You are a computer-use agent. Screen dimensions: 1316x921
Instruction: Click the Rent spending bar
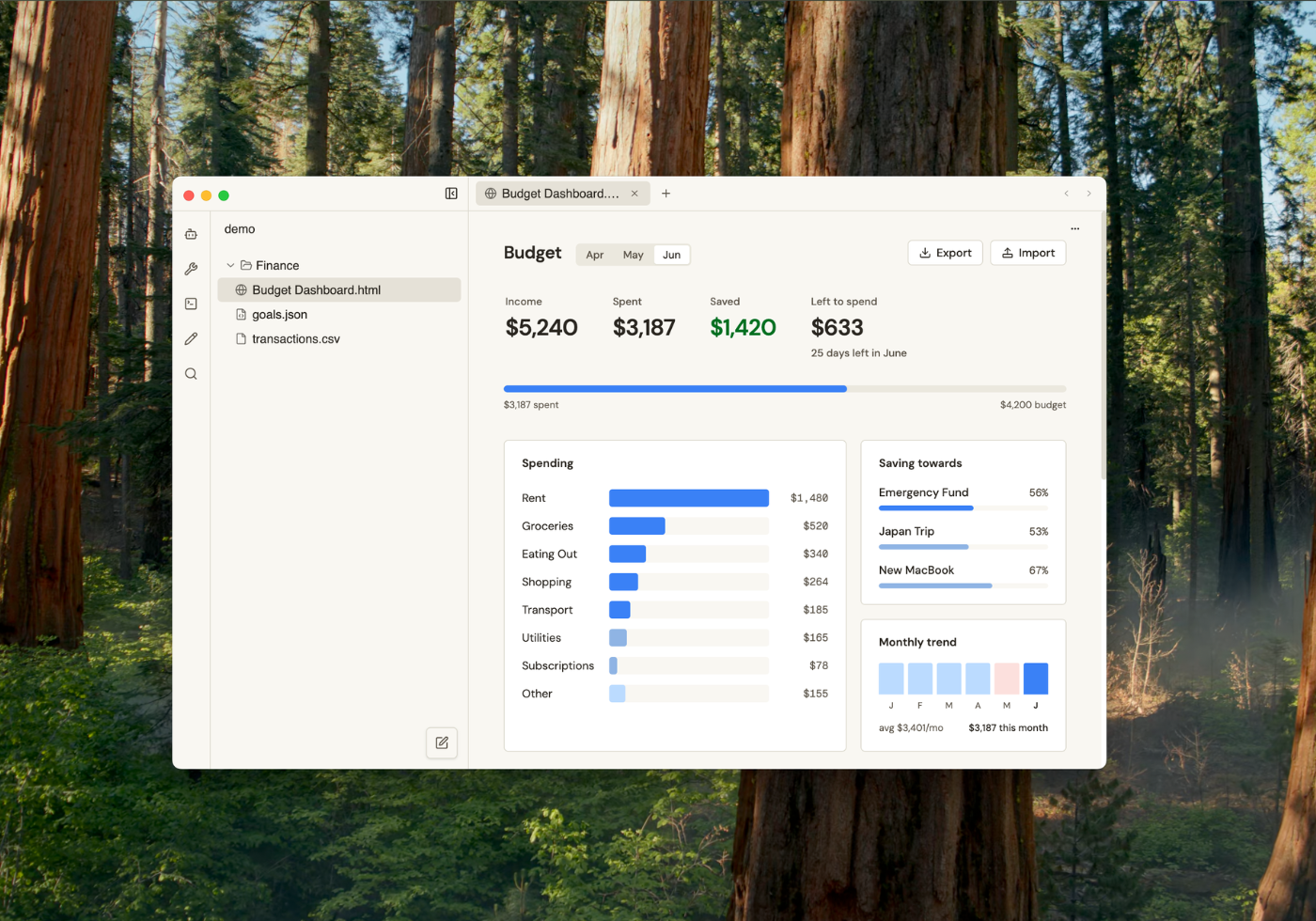689,498
